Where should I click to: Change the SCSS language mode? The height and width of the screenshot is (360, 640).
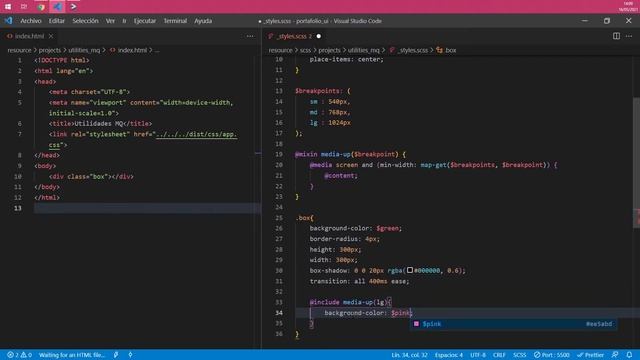tap(520, 355)
